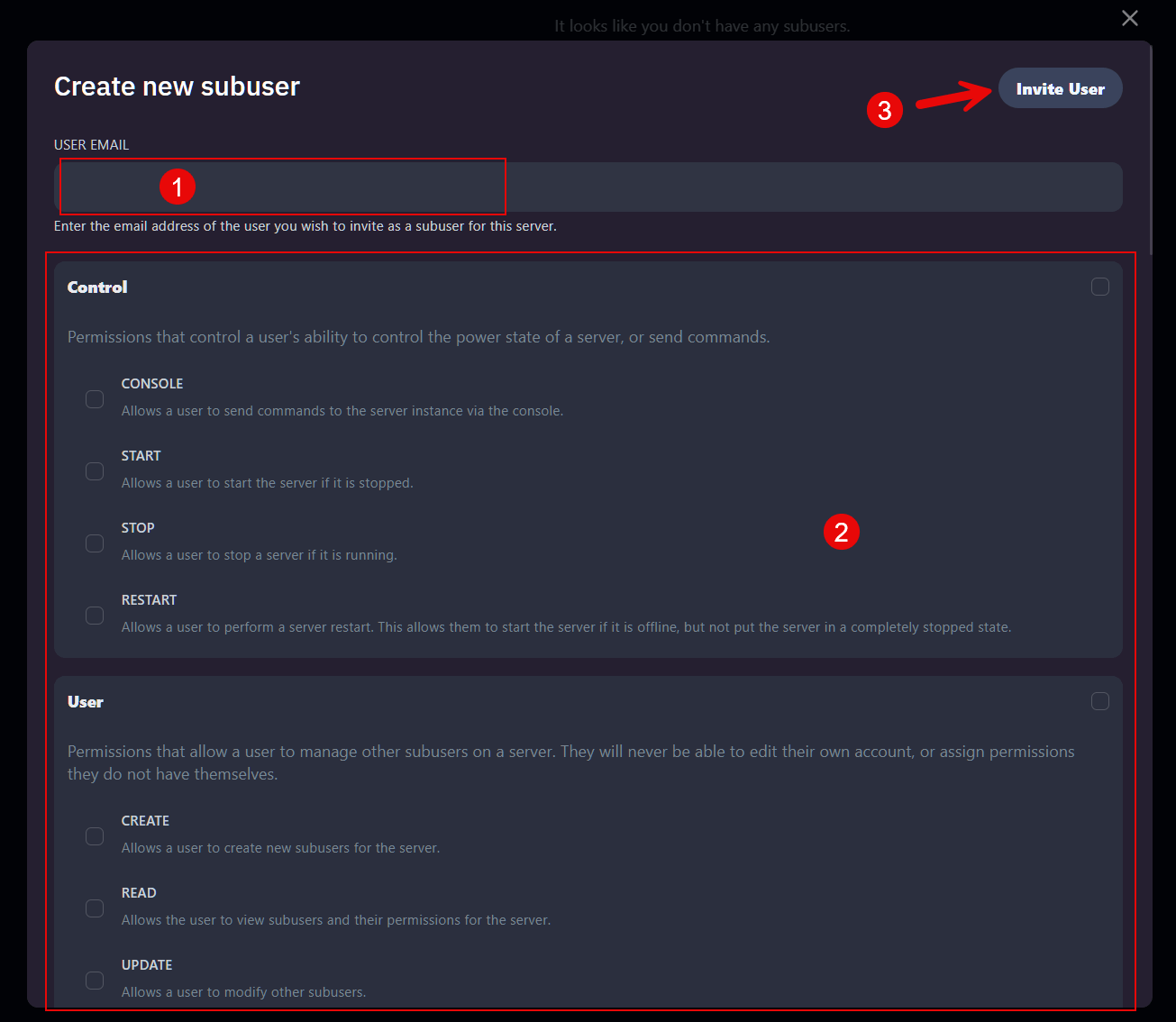Select the Control section header

click(x=96, y=287)
